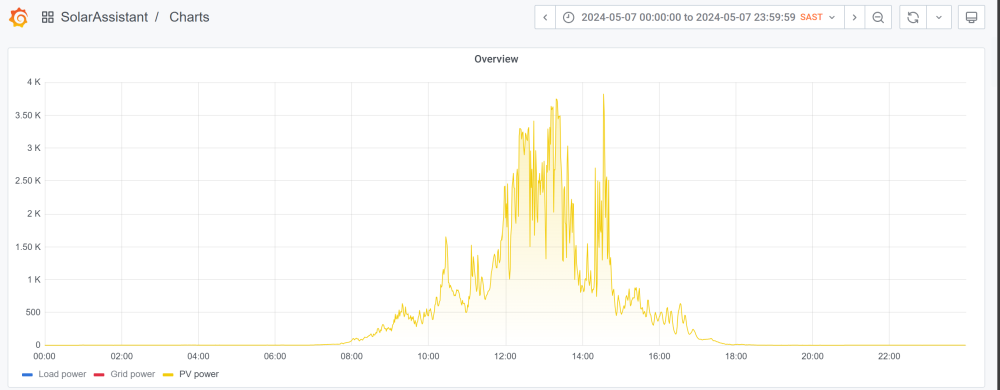The height and width of the screenshot is (390, 1000).
Task: Open the Overview panel title menu
Action: tap(496, 59)
